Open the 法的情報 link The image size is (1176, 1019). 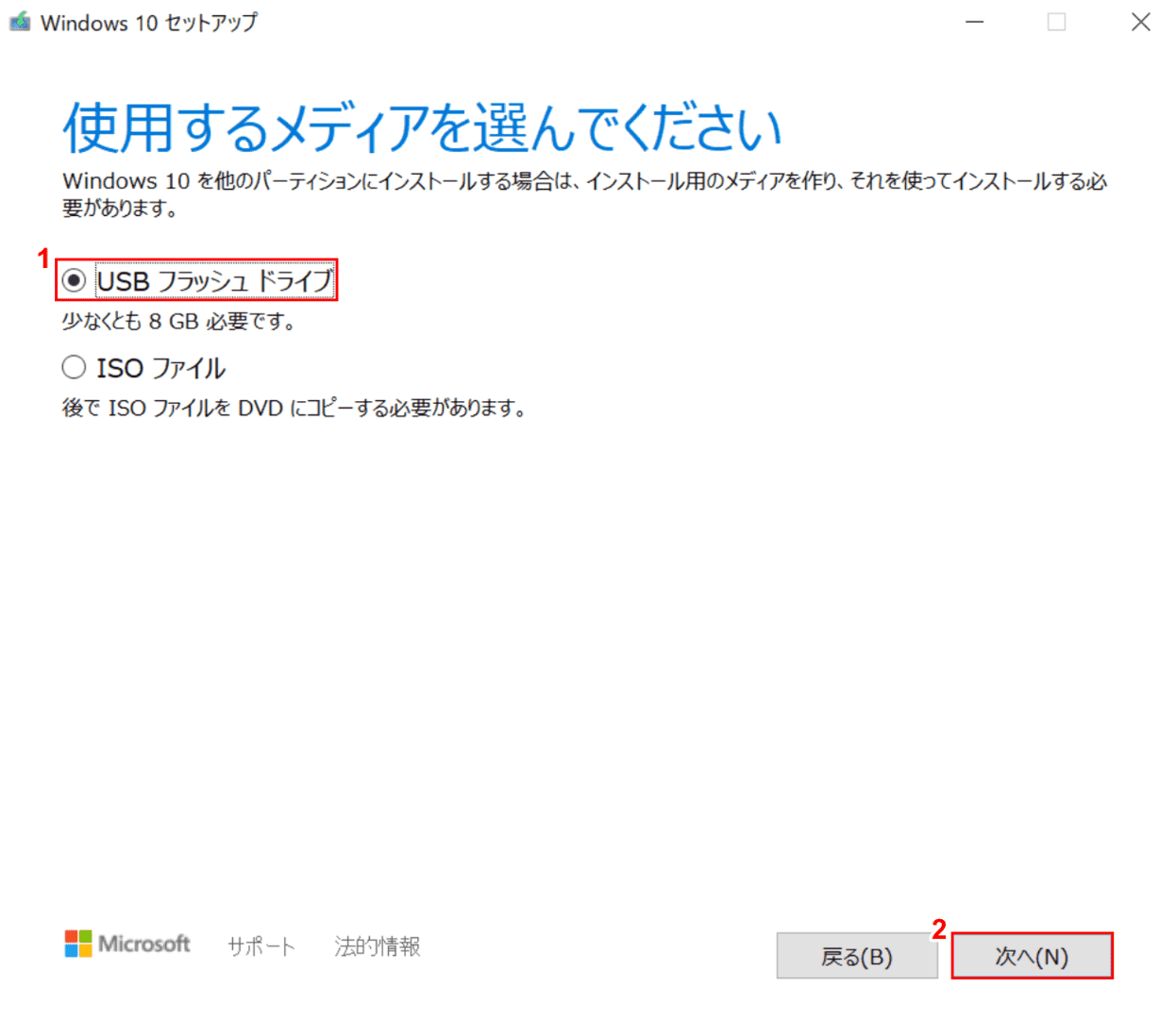pos(378,945)
